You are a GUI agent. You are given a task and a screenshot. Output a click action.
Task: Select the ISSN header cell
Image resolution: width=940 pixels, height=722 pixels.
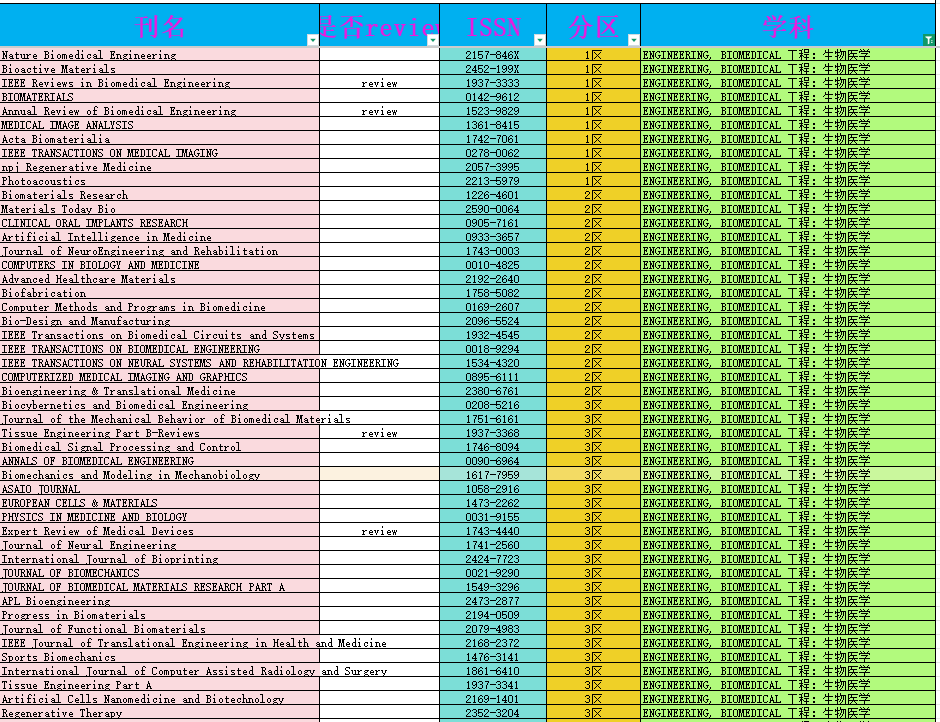point(493,25)
